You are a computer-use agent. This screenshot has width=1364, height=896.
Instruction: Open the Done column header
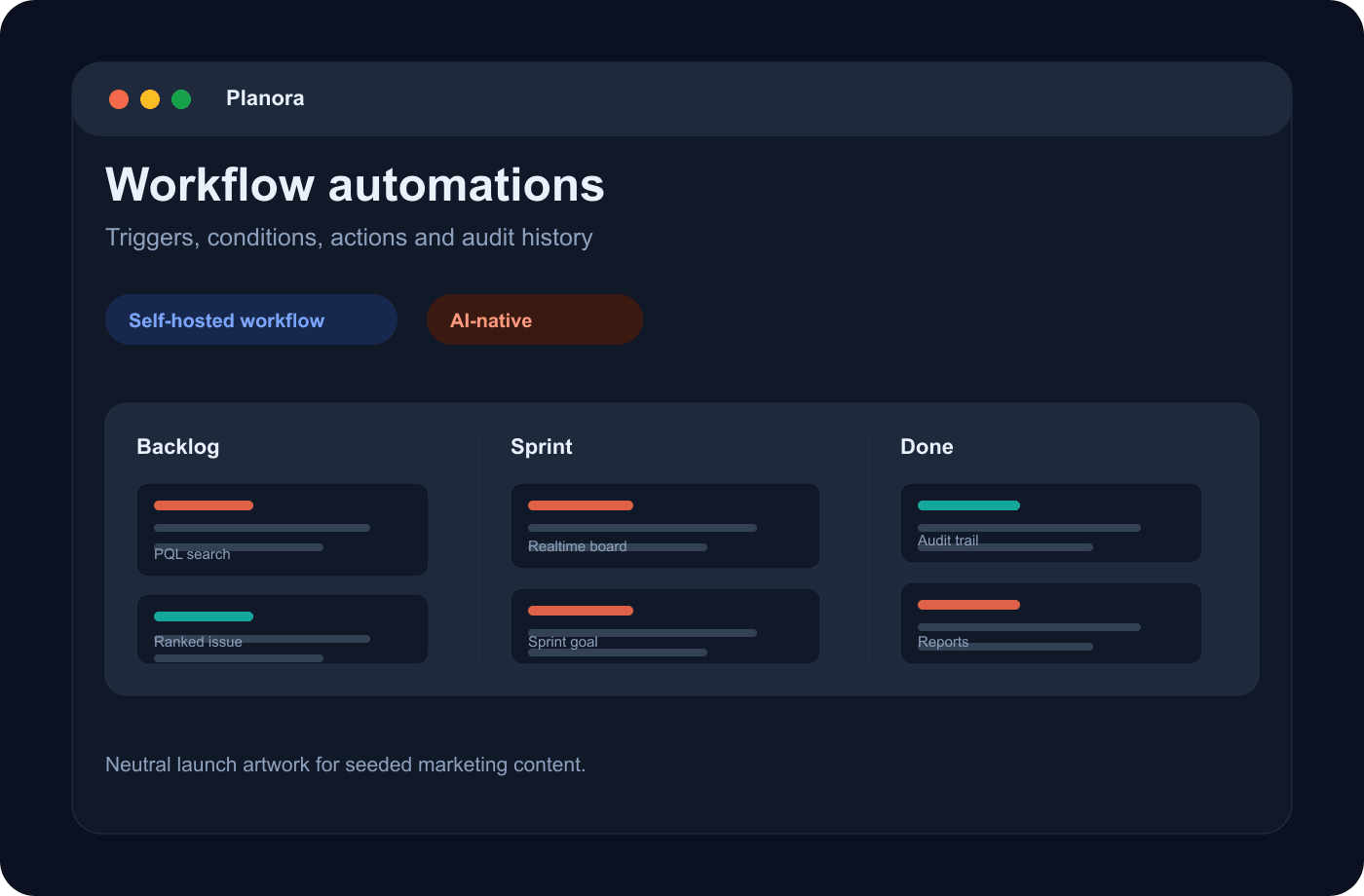(x=927, y=447)
